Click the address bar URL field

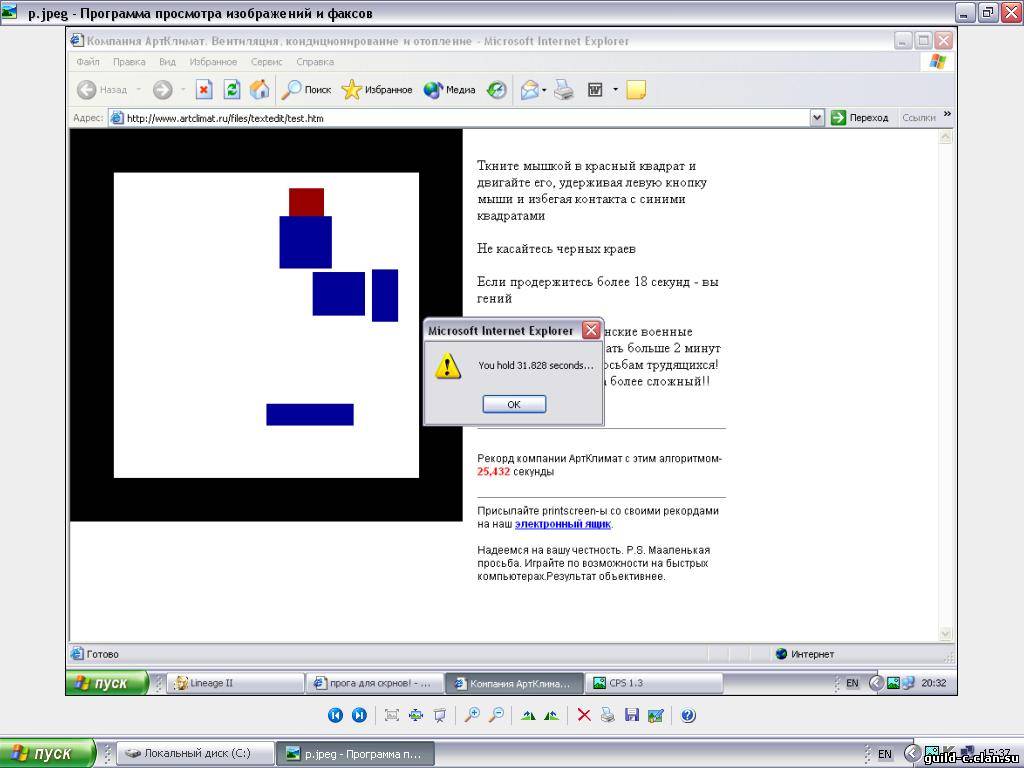tap(459, 118)
